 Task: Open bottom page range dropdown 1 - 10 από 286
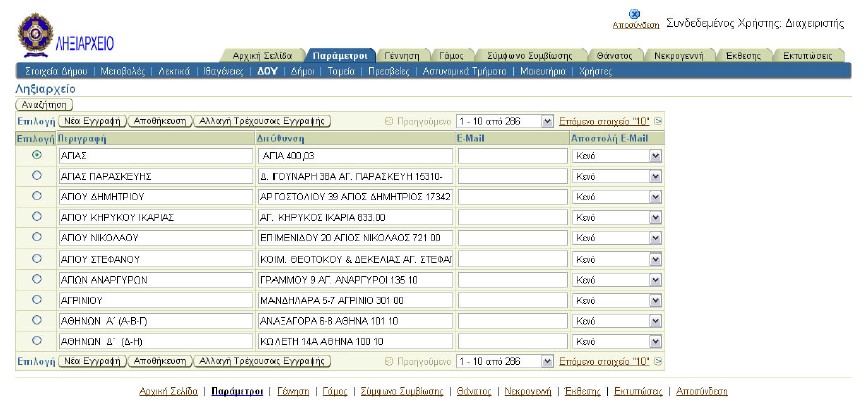[504, 362]
